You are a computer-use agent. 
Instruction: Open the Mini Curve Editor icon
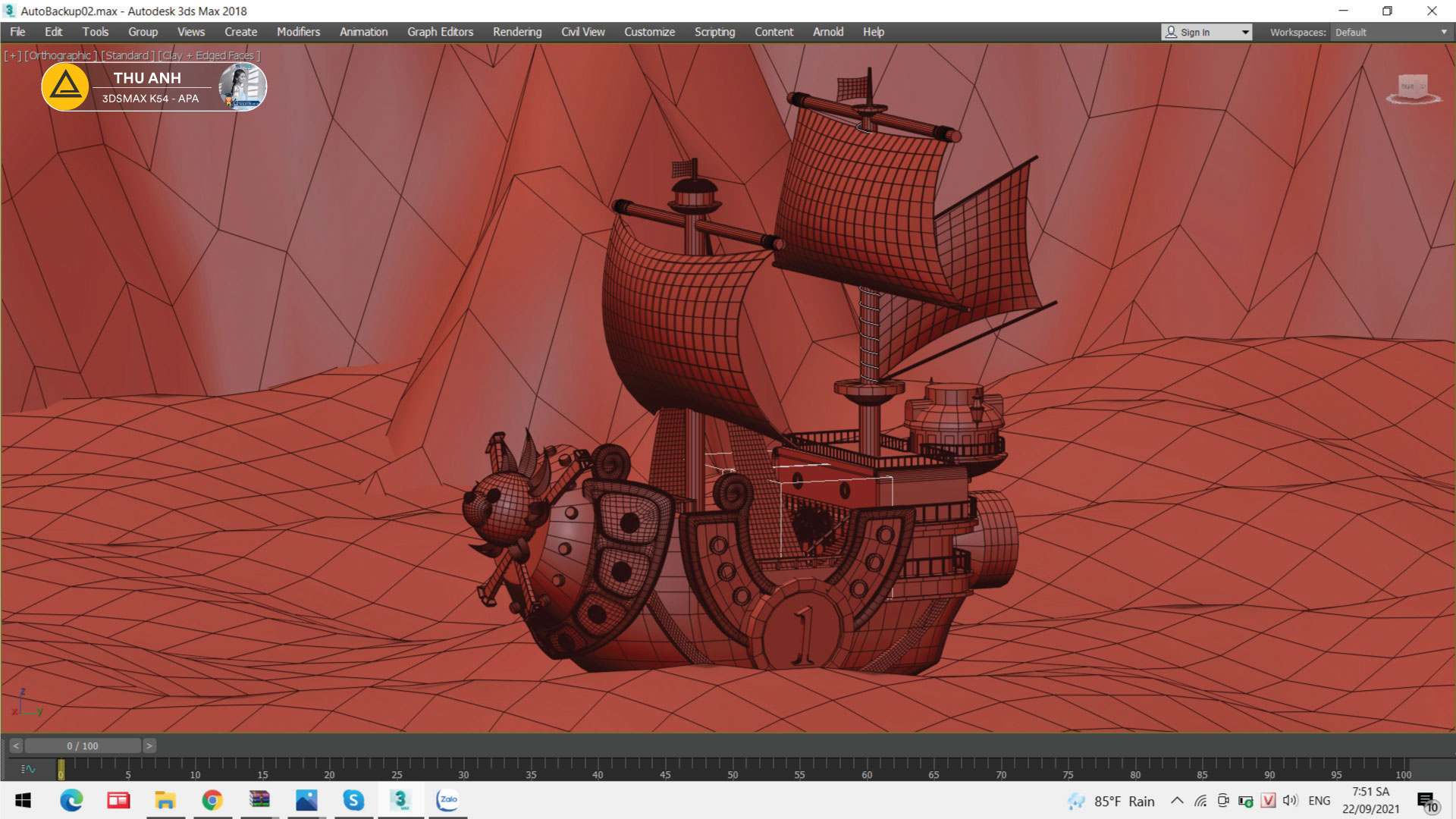coord(28,769)
